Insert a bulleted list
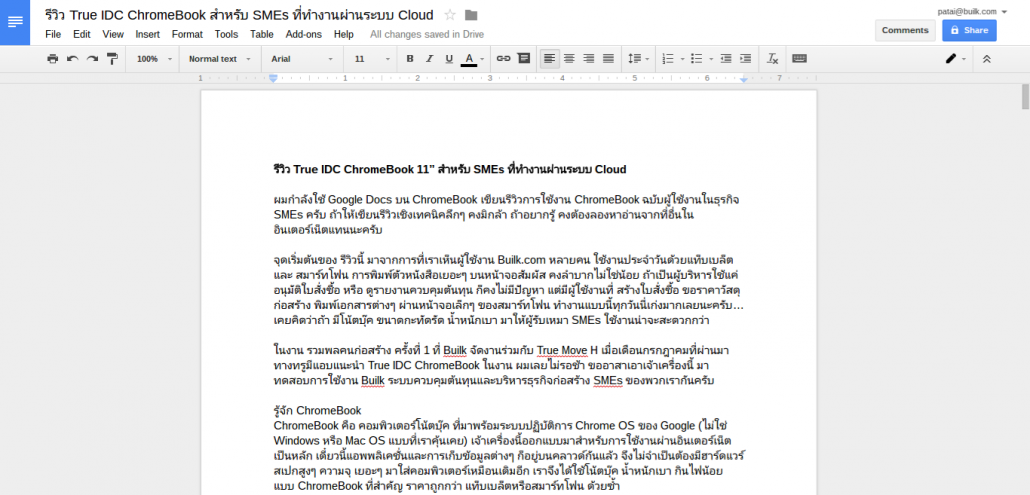 (697, 59)
